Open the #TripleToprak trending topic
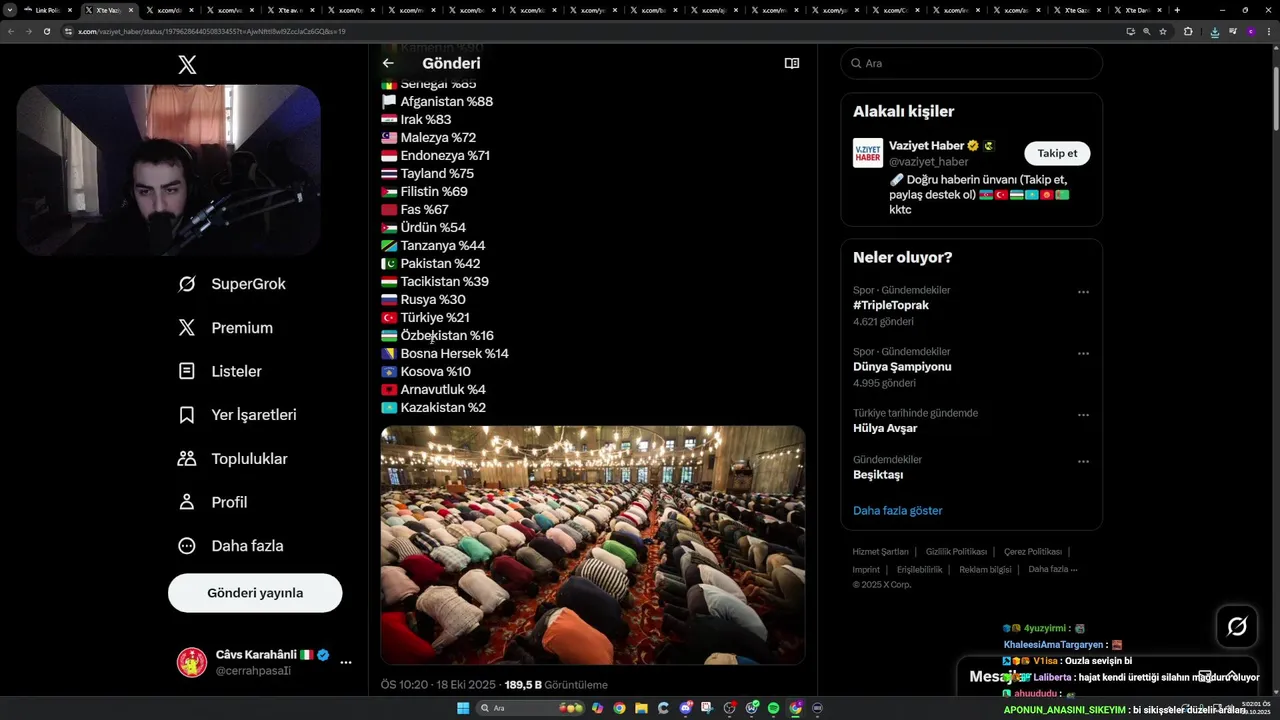The width and height of the screenshot is (1280, 720). click(x=891, y=305)
